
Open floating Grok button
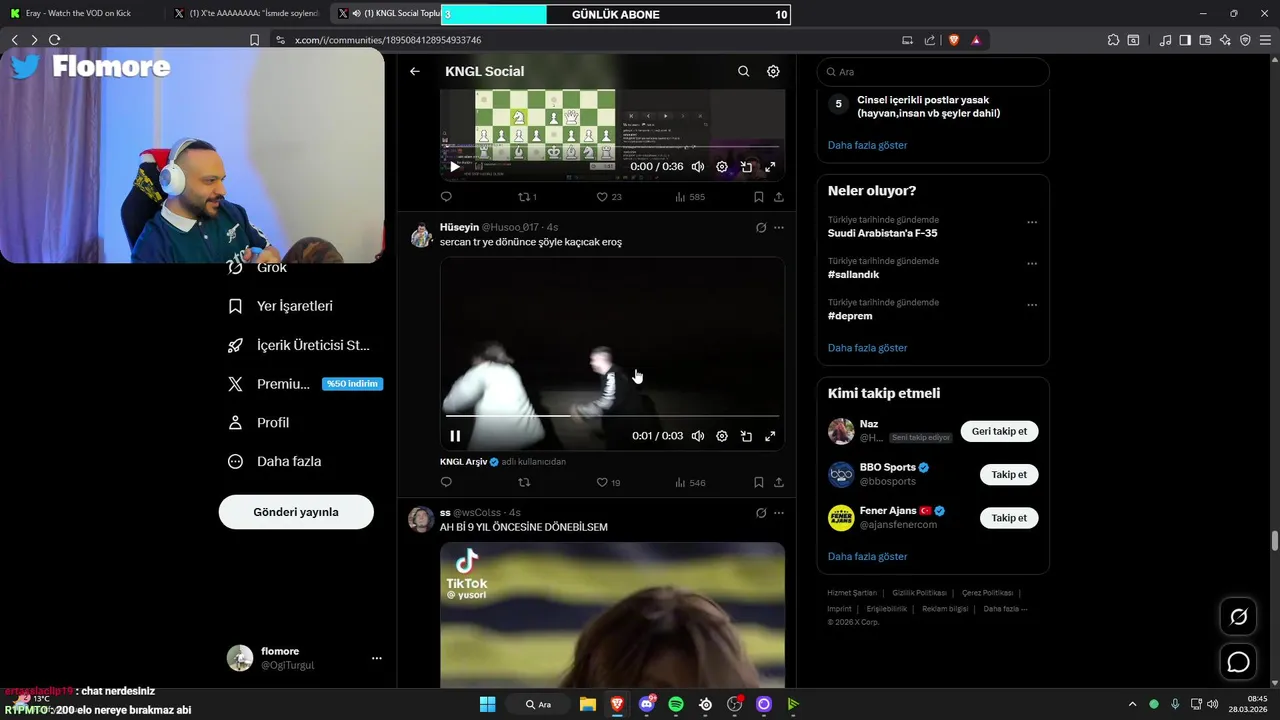[1238, 617]
